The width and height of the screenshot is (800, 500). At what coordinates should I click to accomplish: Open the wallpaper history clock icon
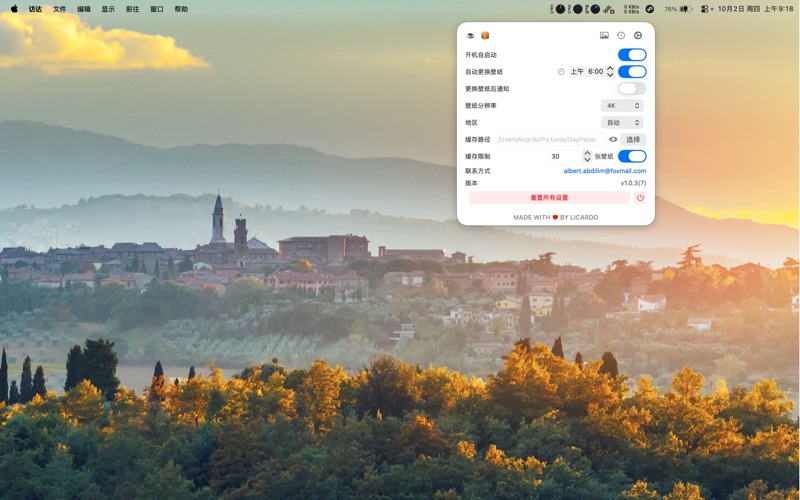pyautogui.click(x=621, y=35)
